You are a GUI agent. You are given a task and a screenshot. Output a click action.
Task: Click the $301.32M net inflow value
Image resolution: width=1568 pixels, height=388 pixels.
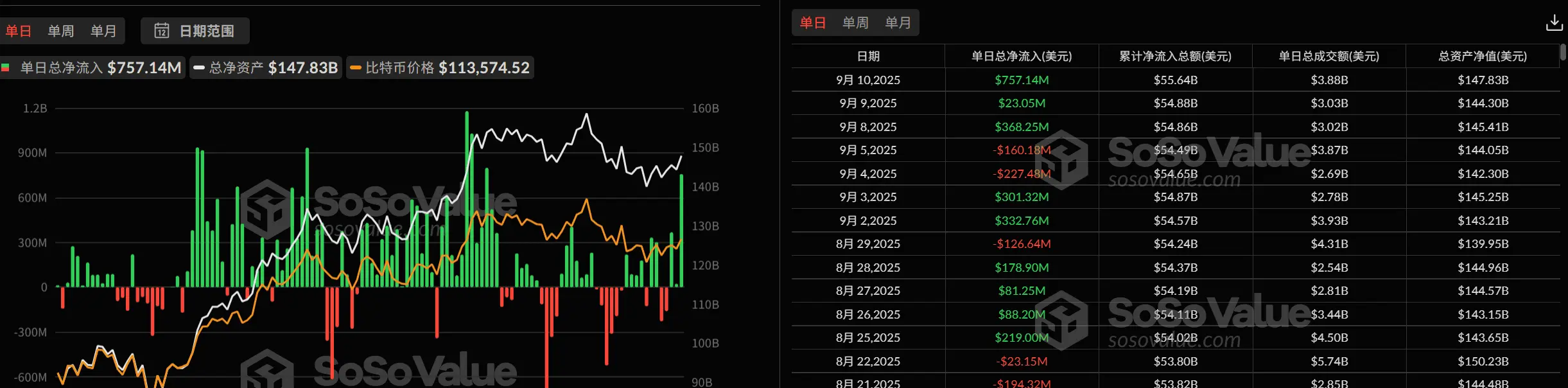1022,197
